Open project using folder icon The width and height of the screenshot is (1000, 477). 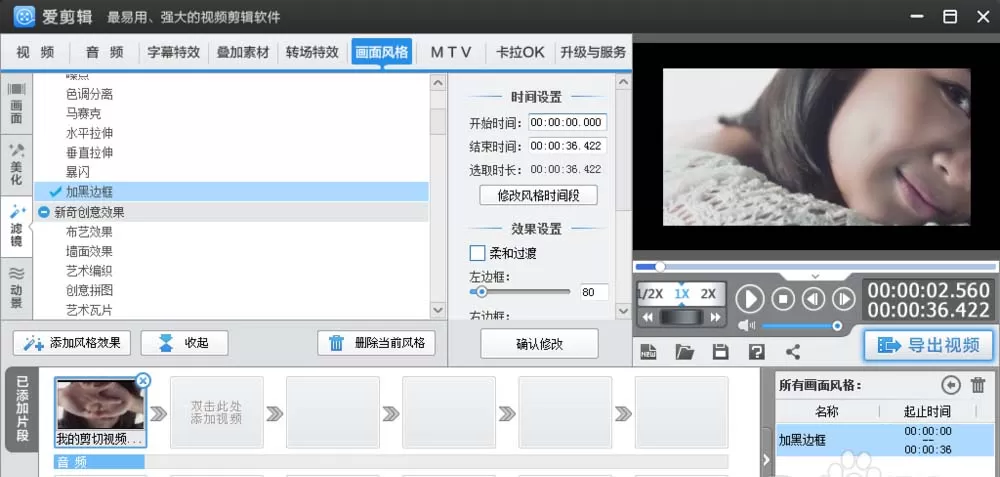click(x=684, y=351)
